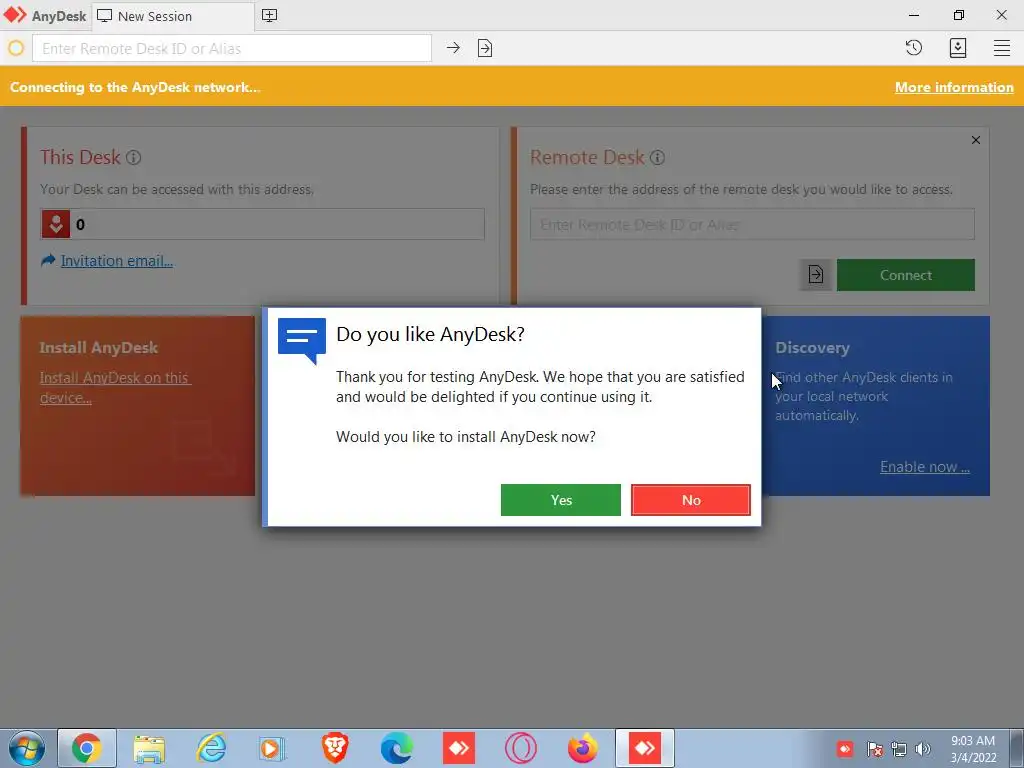Open Windows Media Player from taskbar
Viewport: 1024px width, 768px height.
[272, 748]
